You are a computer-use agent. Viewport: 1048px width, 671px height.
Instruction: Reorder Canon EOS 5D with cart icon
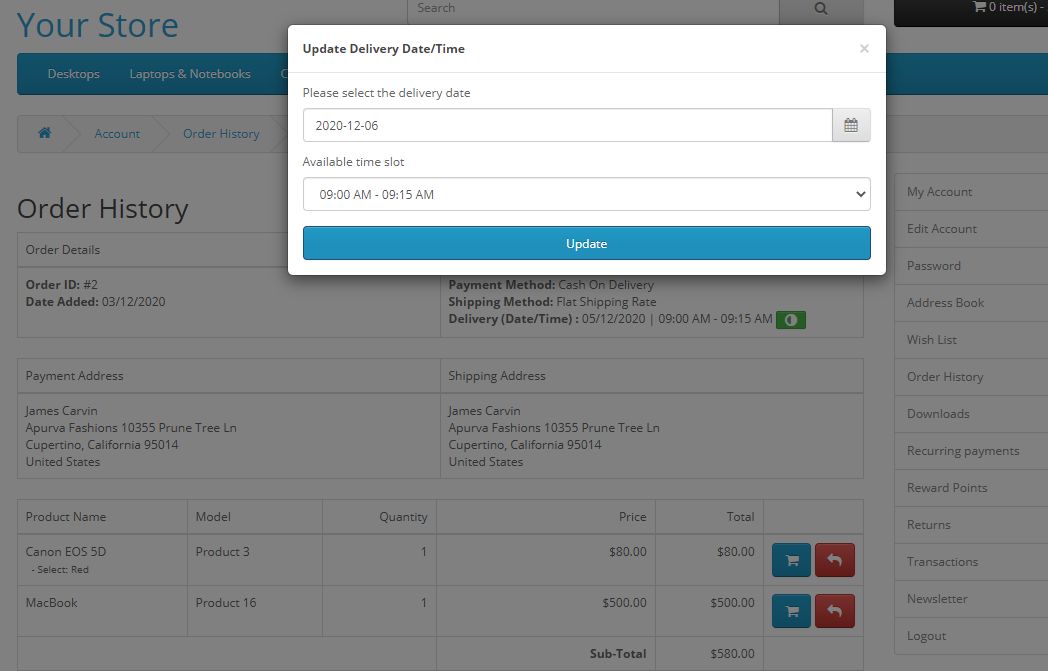click(x=792, y=561)
